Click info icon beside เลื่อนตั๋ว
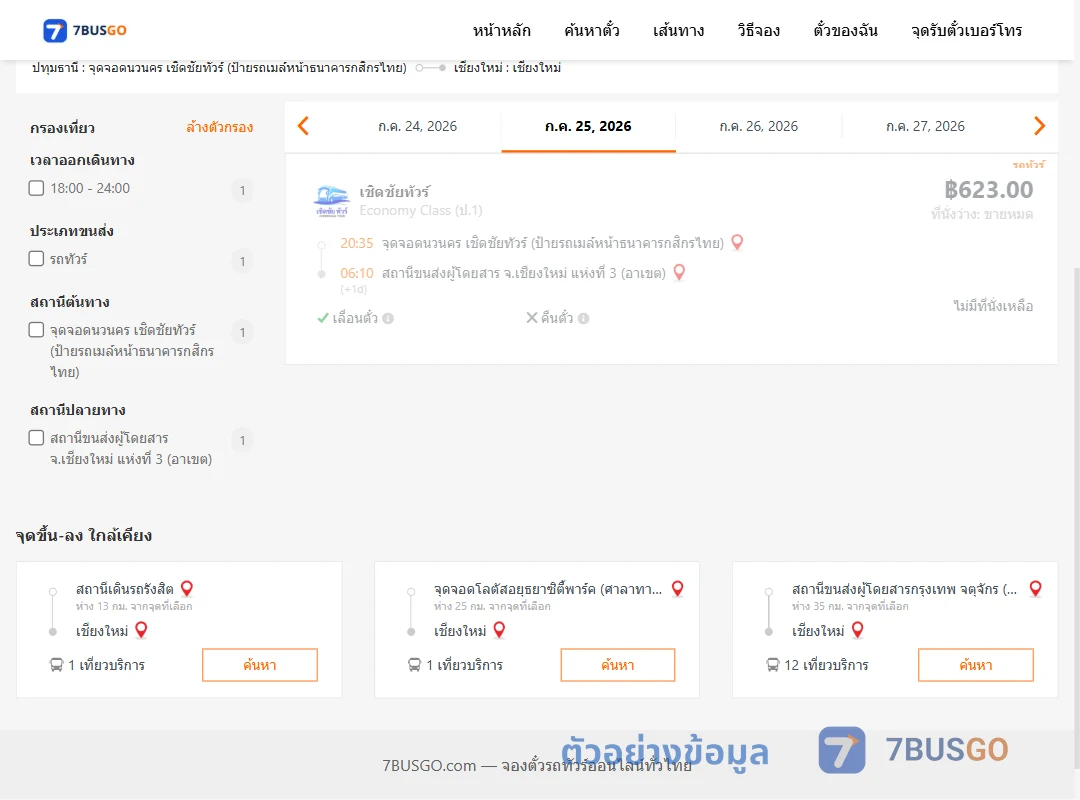This screenshot has width=1080, height=800. [388, 318]
